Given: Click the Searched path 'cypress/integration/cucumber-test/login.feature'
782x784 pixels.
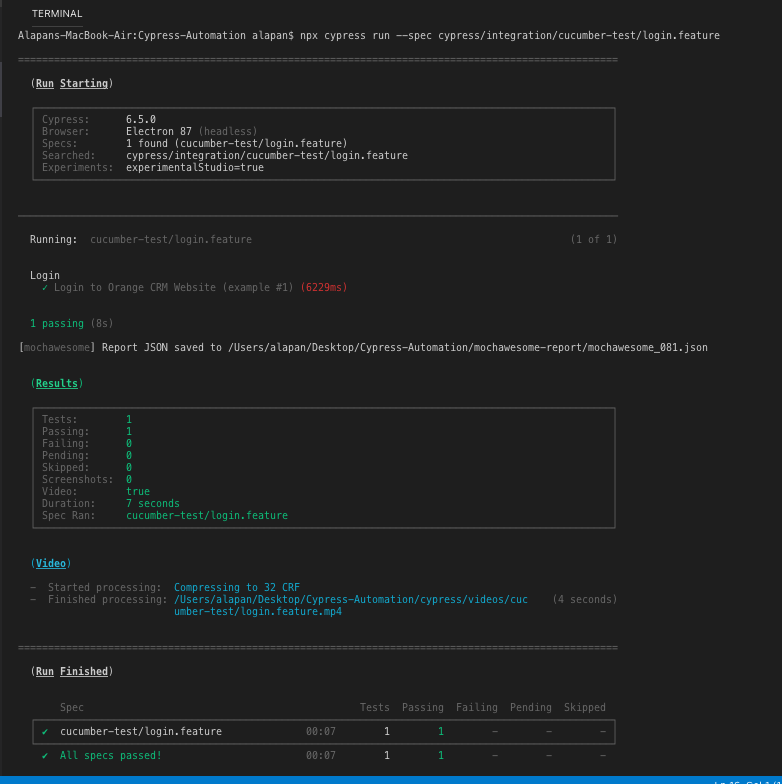Looking at the screenshot, I should coord(266,156).
